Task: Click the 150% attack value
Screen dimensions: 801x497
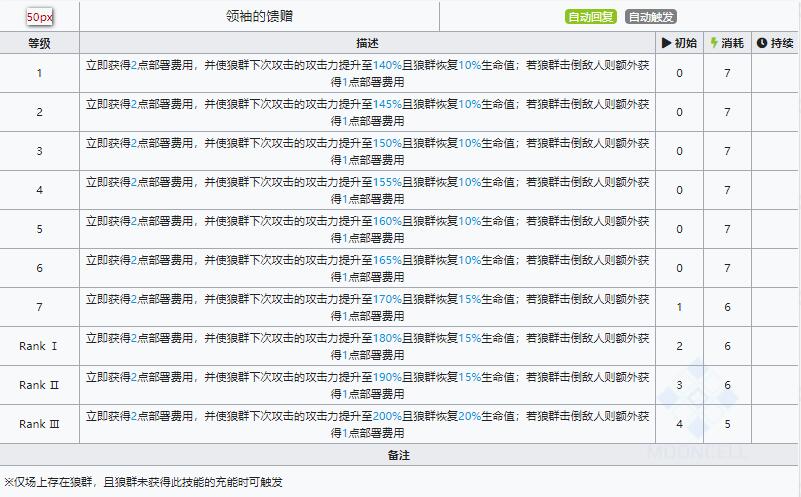Action: (387, 143)
